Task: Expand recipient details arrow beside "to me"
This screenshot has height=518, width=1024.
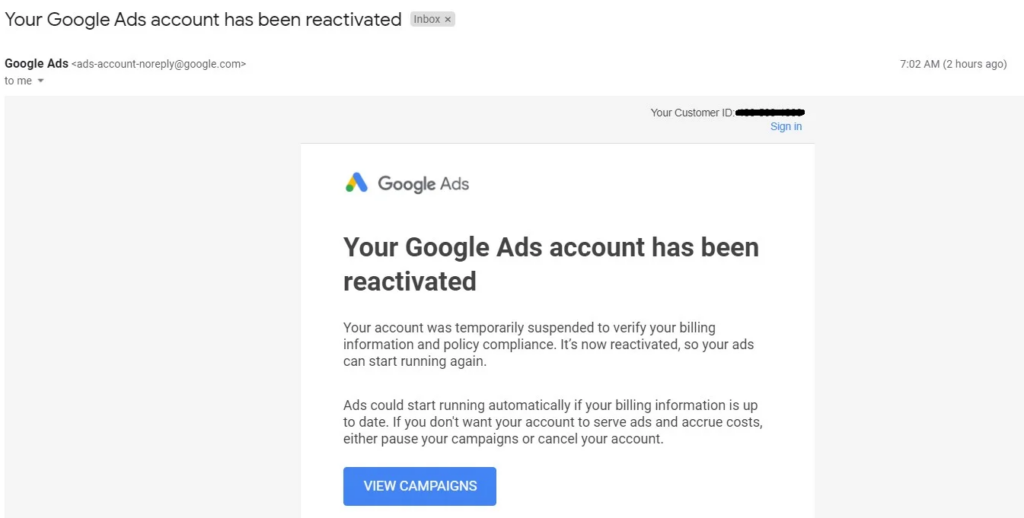Action: (41, 82)
